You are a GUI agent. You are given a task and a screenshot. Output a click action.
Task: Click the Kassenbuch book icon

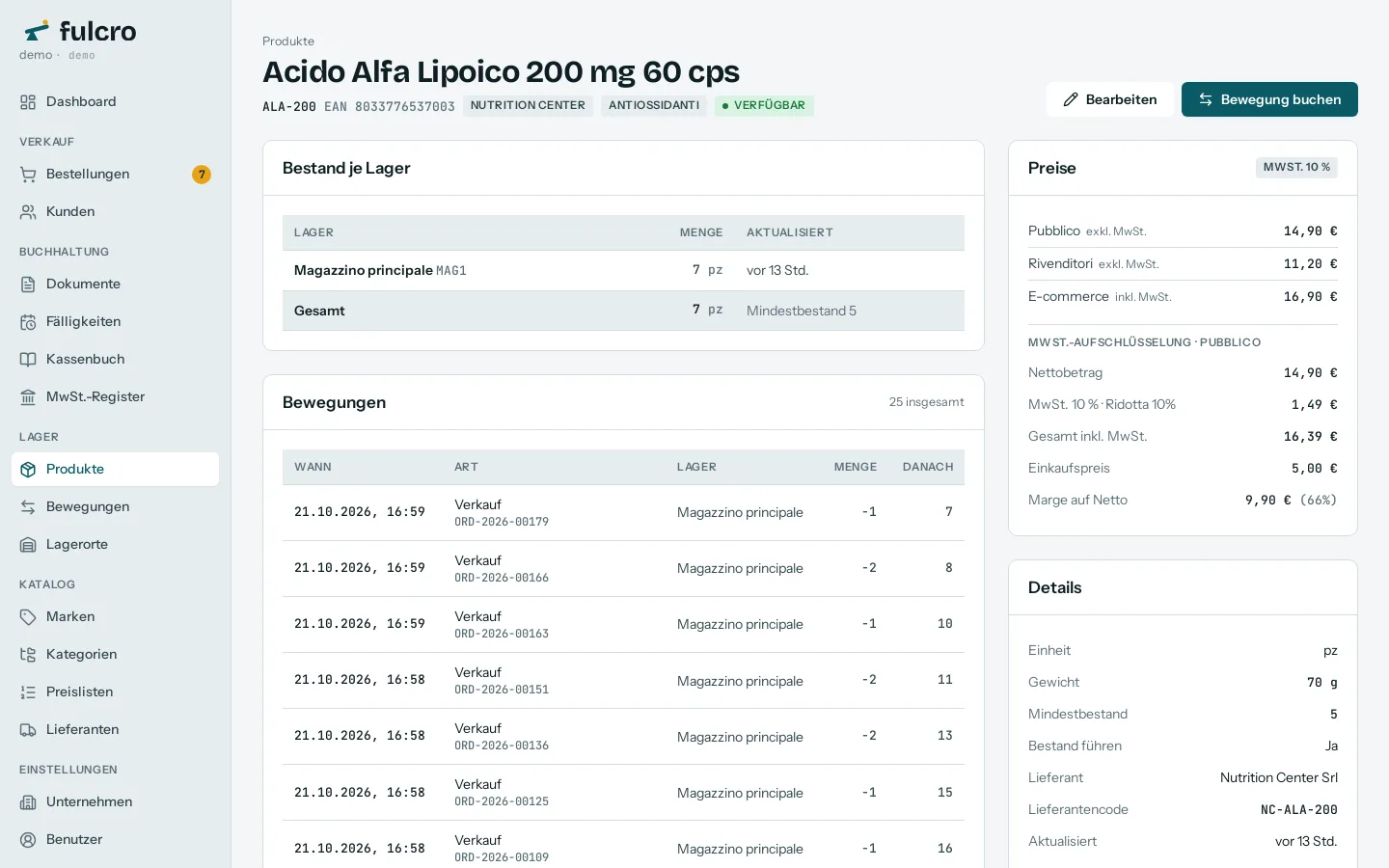[x=28, y=360]
